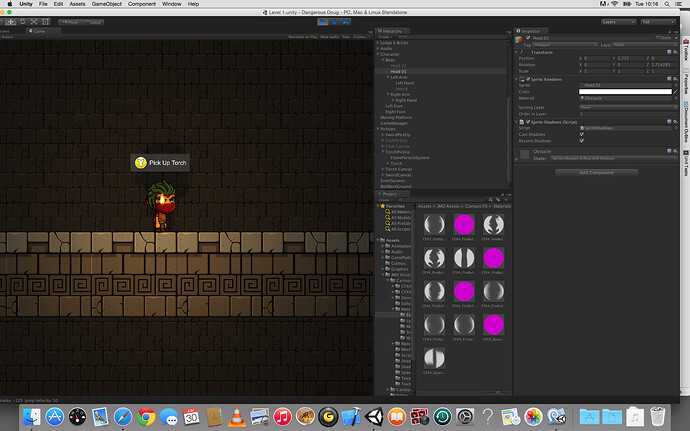Select the Move transform tool
This screenshot has width=690, height=431.
tap(11, 22)
